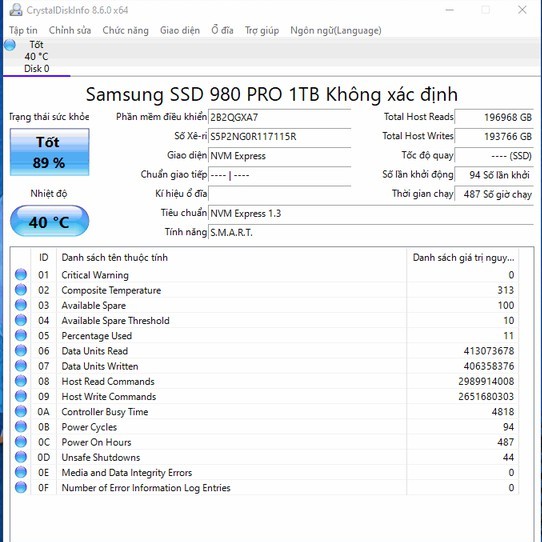Click the status orb for Available Spare
Image resolution: width=542 pixels, height=542 pixels.
click(21, 305)
